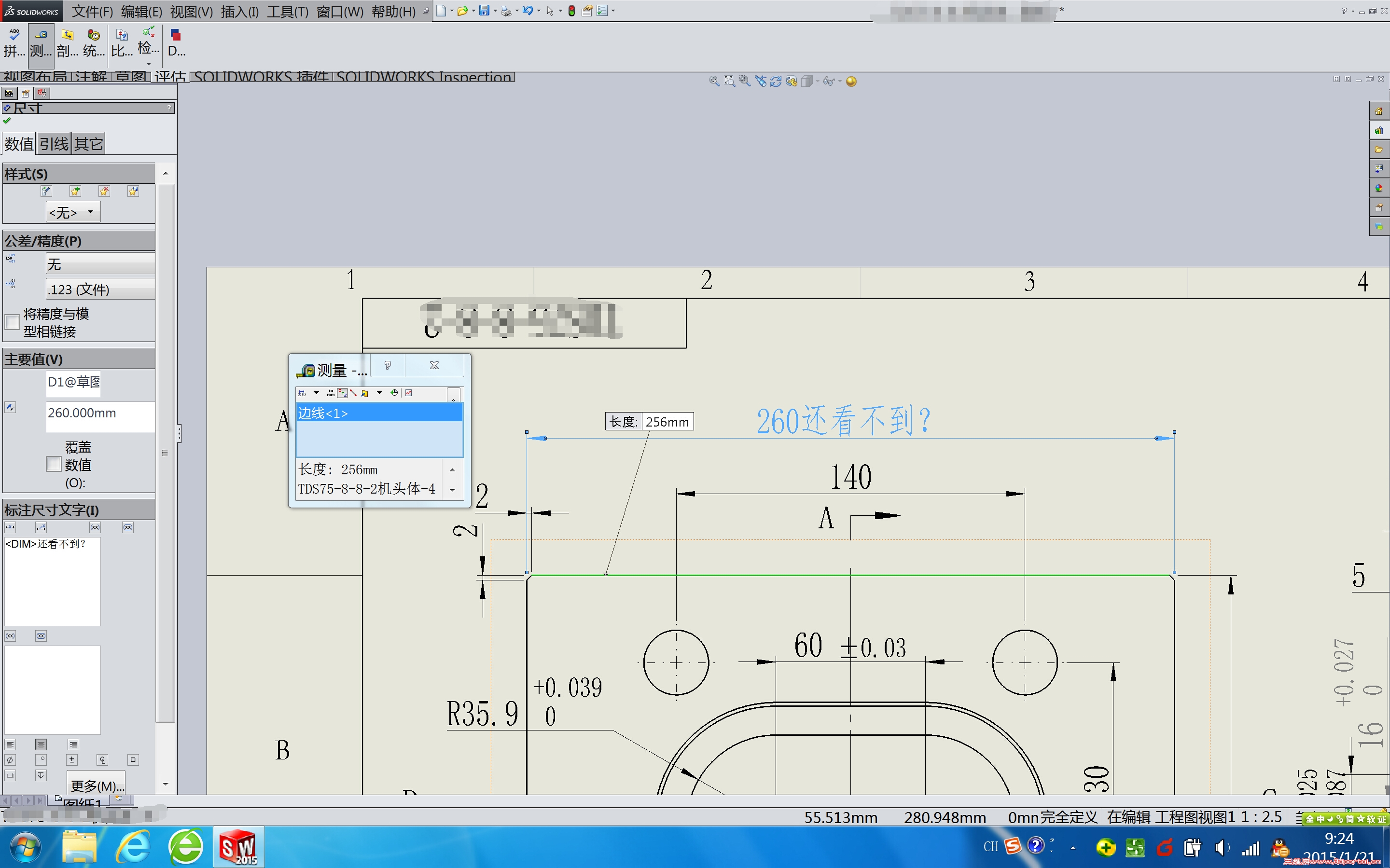Toggle the 覆盖数值 override value checkbox
This screenshot has width=1390, height=868.
coord(54,464)
